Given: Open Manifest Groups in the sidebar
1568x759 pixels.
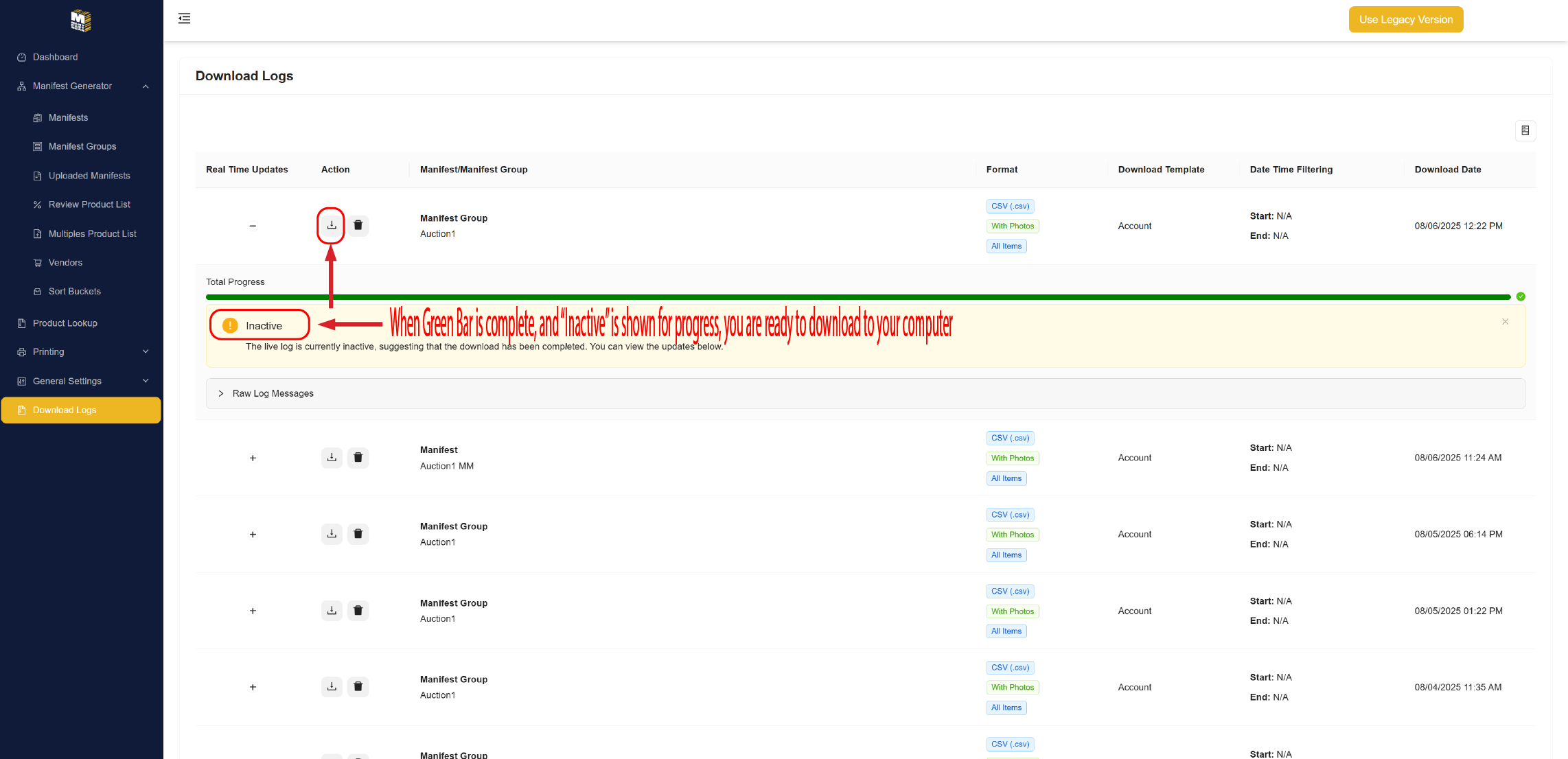Looking at the screenshot, I should (82, 146).
